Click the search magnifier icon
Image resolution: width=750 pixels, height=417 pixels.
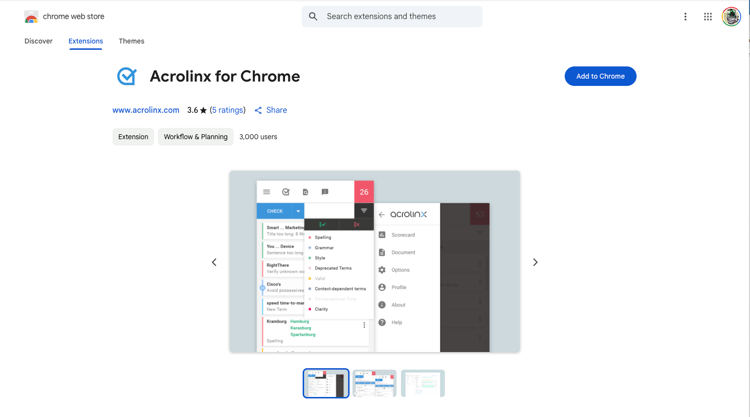pos(313,16)
